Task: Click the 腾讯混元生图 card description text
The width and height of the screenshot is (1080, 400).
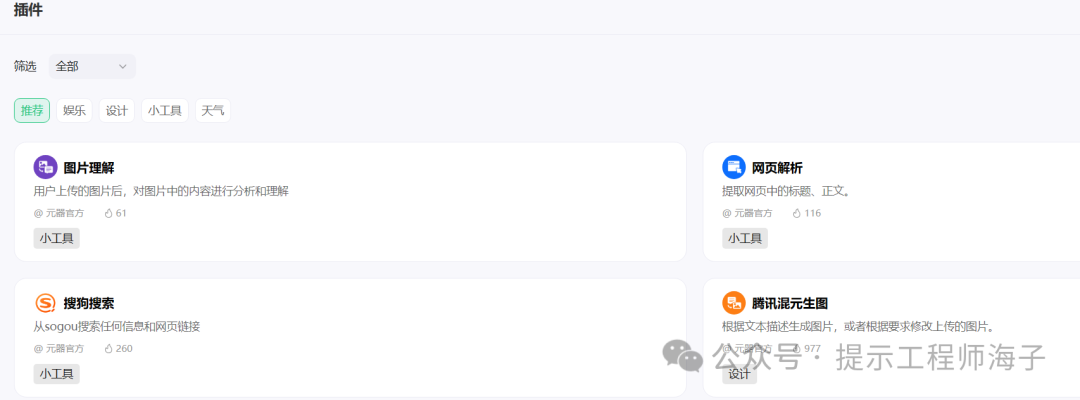Action: [x=857, y=326]
